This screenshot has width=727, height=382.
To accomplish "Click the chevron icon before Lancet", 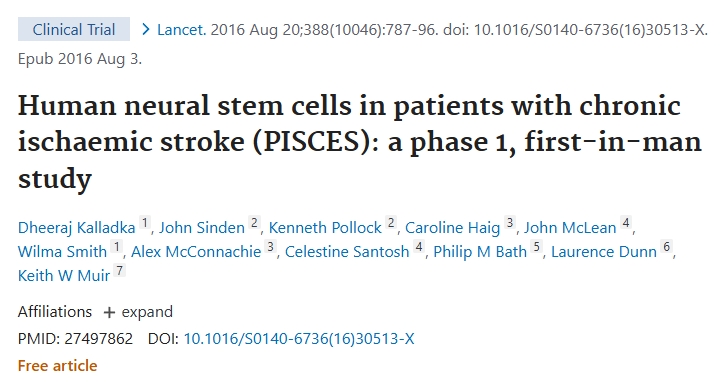I will click(x=146, y=30).
